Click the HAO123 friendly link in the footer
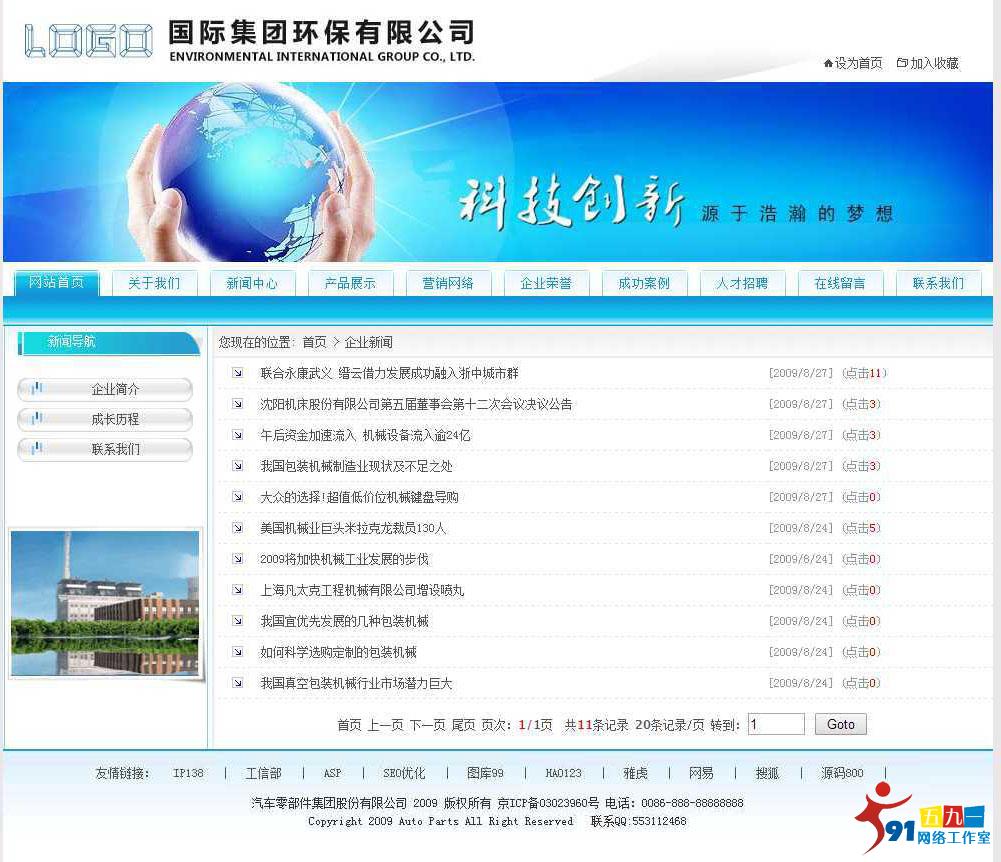The width and height of the screenshot is (1001, 862). 563,773
